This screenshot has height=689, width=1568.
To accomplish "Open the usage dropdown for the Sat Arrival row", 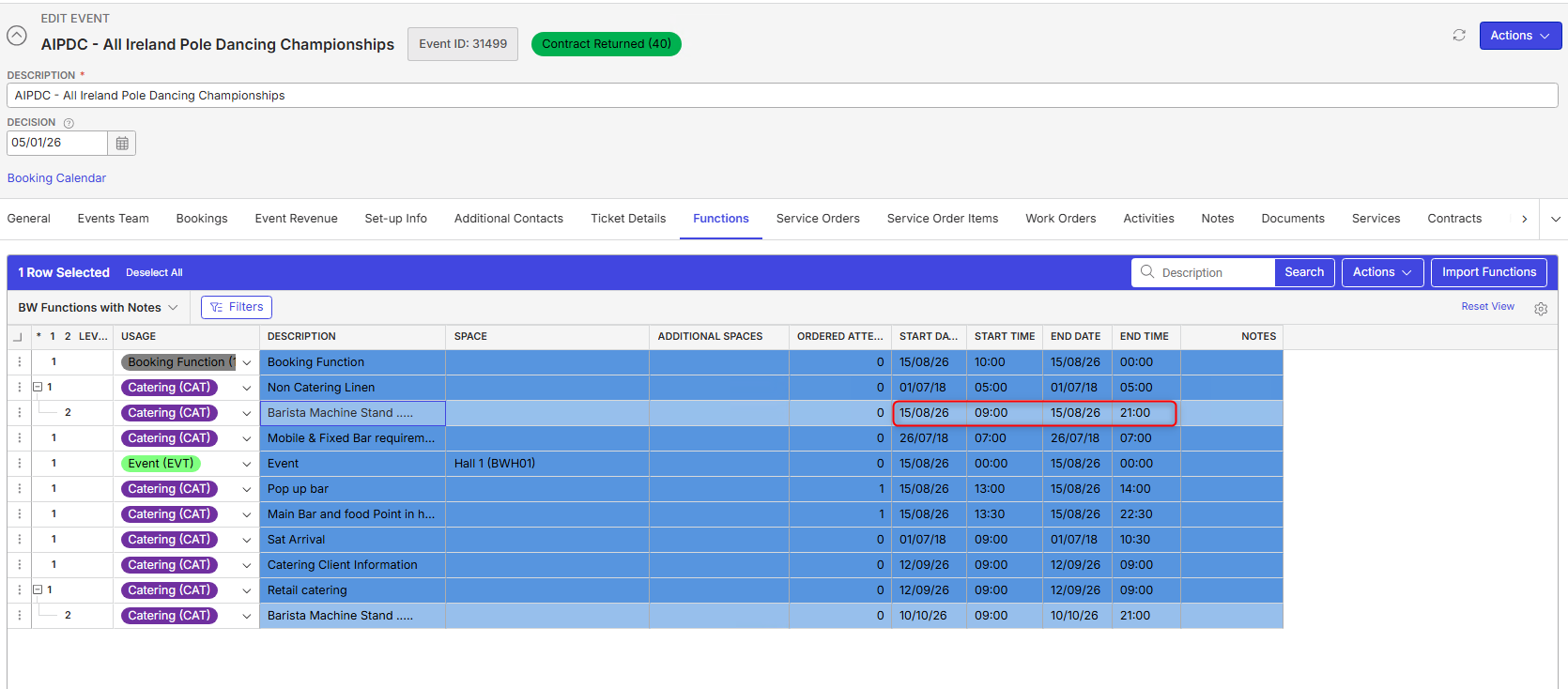I will point(247,541).
